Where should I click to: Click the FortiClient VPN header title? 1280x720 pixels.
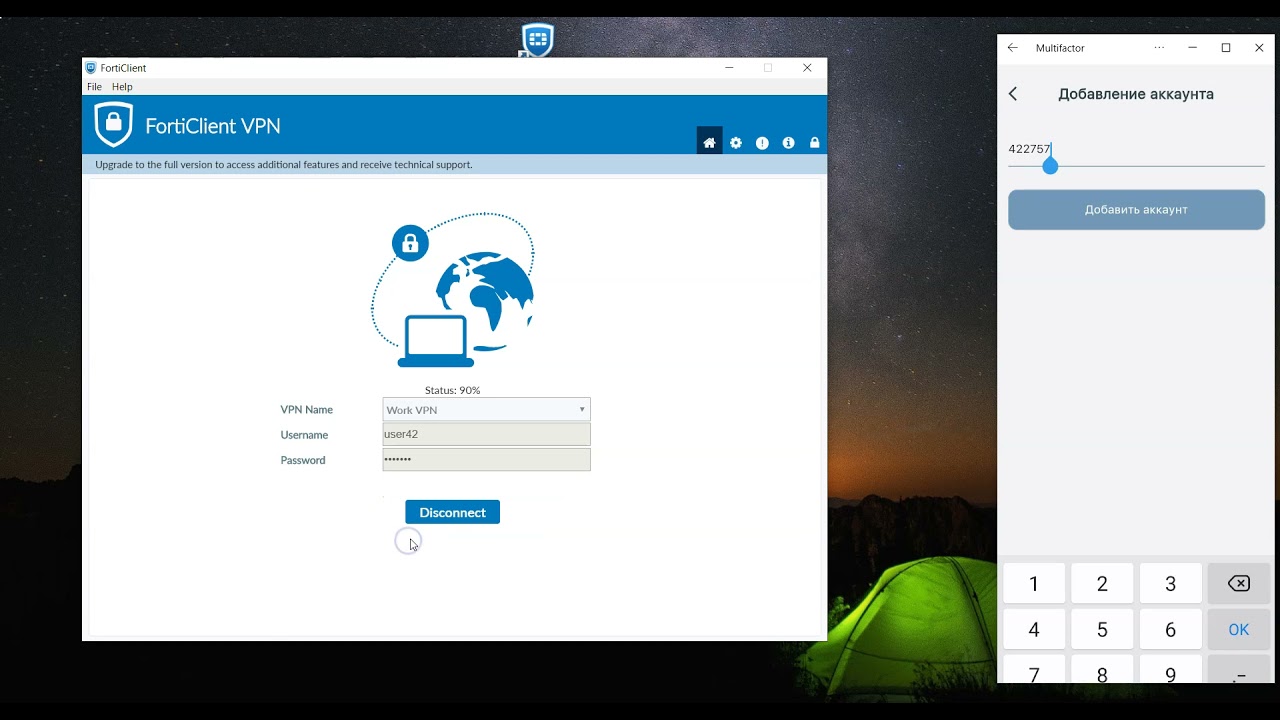point(213,126)
